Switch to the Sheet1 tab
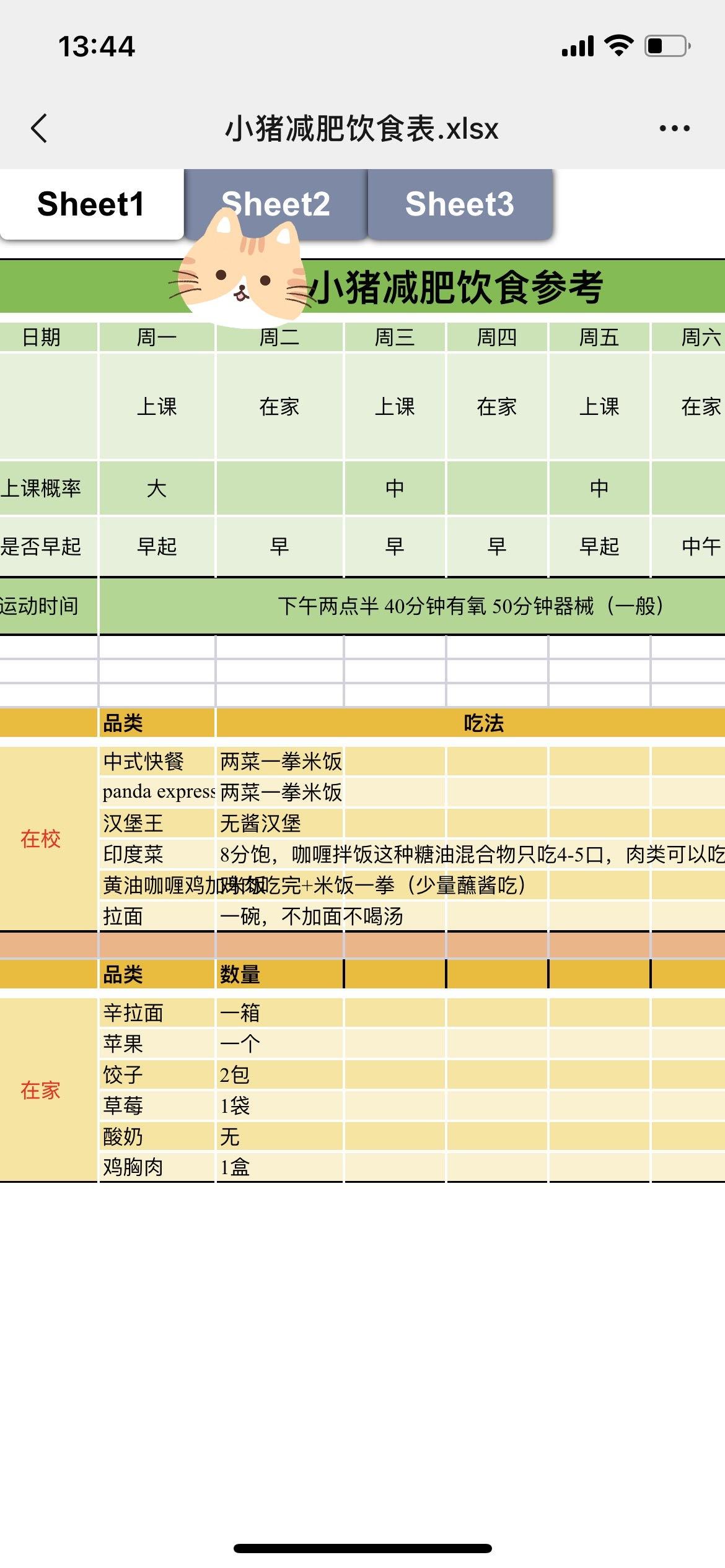The width and height of the screenshot is (725, 1568). coord(91,204)
